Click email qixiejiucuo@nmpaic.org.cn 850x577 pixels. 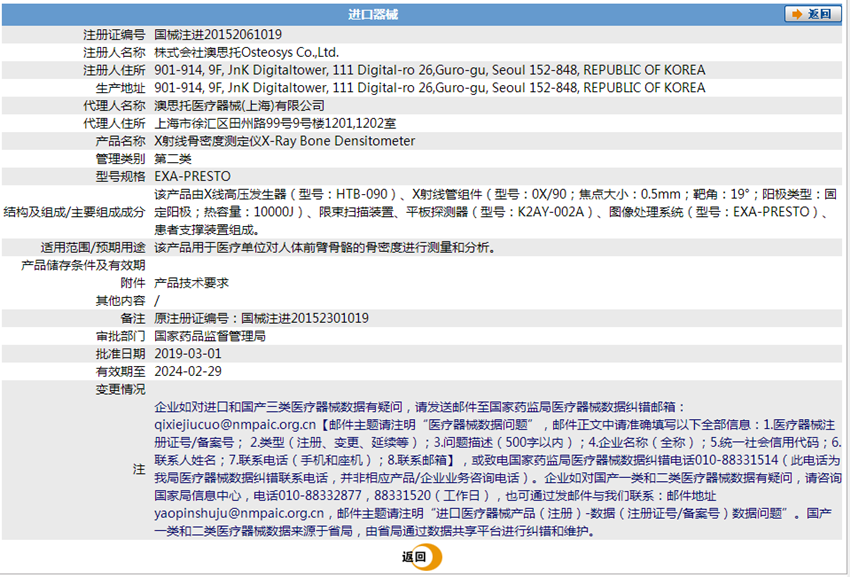pyautogui.click(x=235, y=425)
